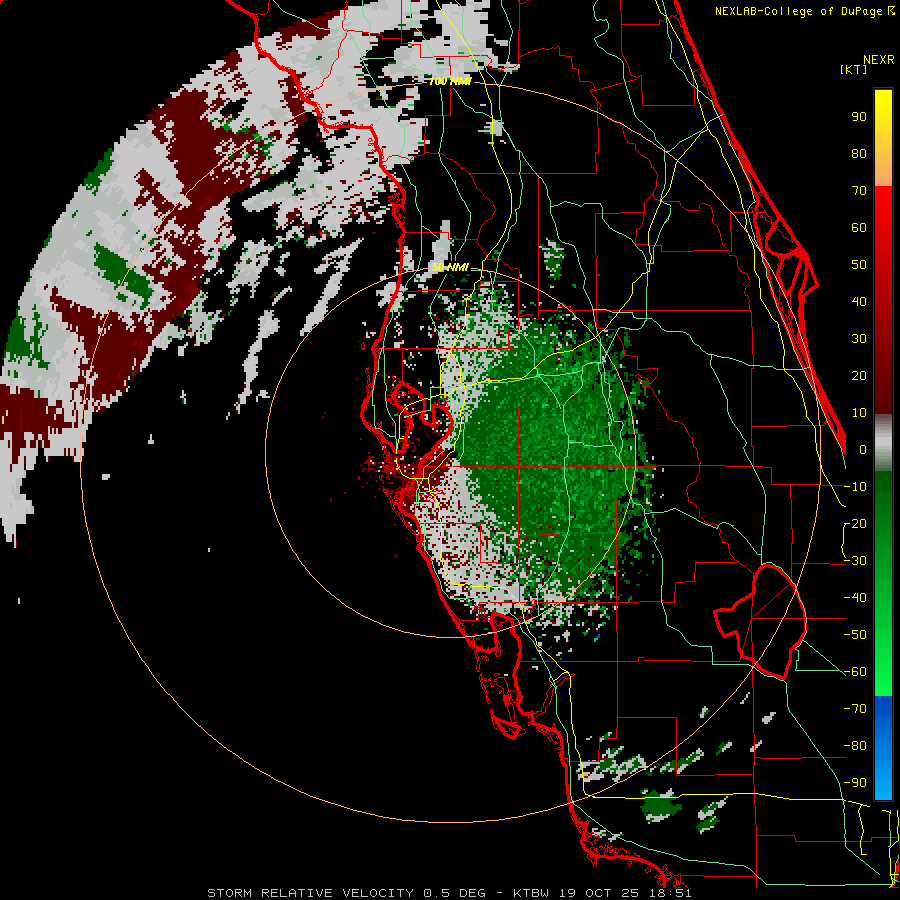
Task: Click the -40 value on velocity scale
Action: click(x=855, y=598)
